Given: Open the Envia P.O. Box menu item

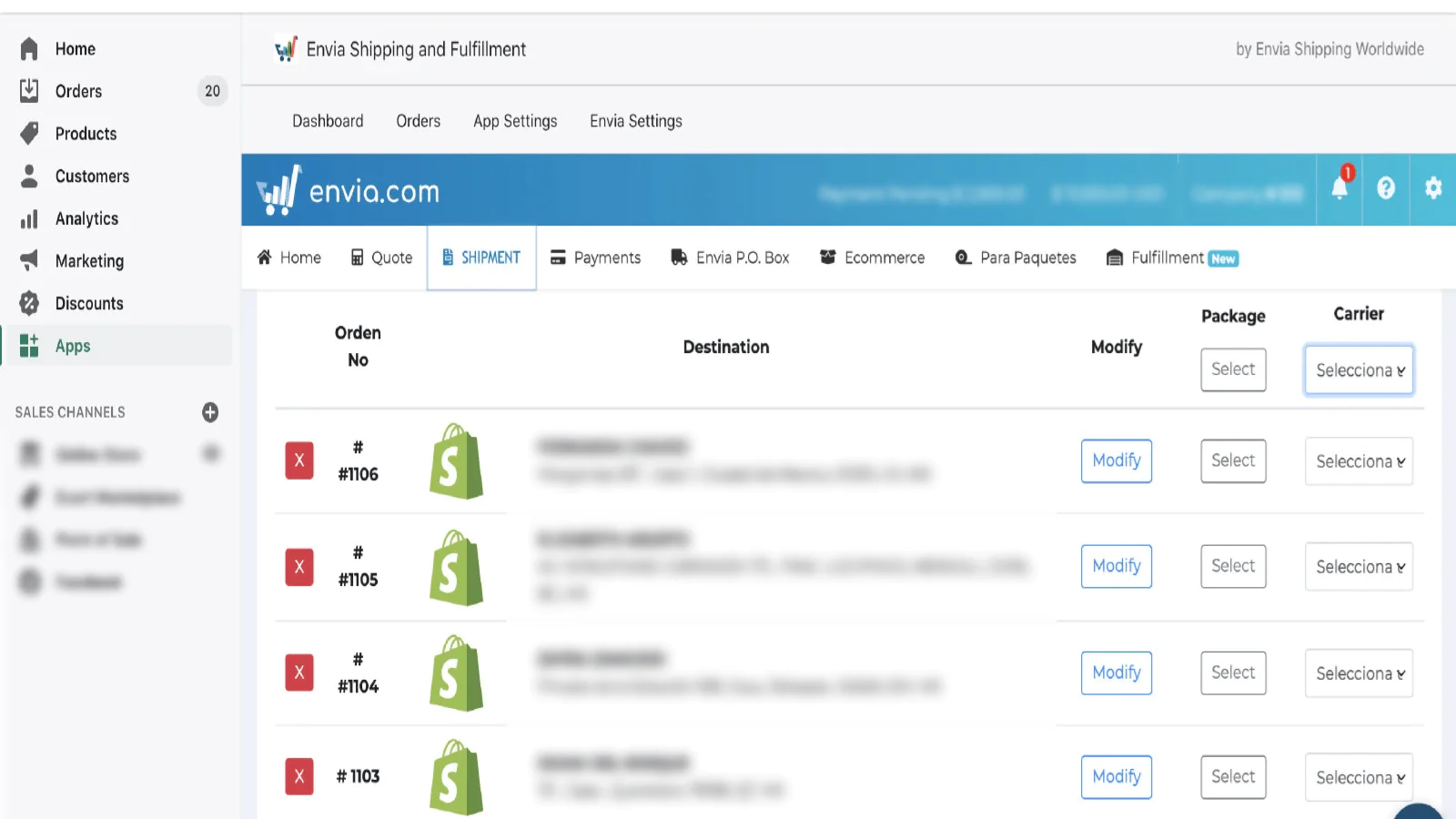Looking at the screenshot, I should pyautogui.click(x=730, y=258).
